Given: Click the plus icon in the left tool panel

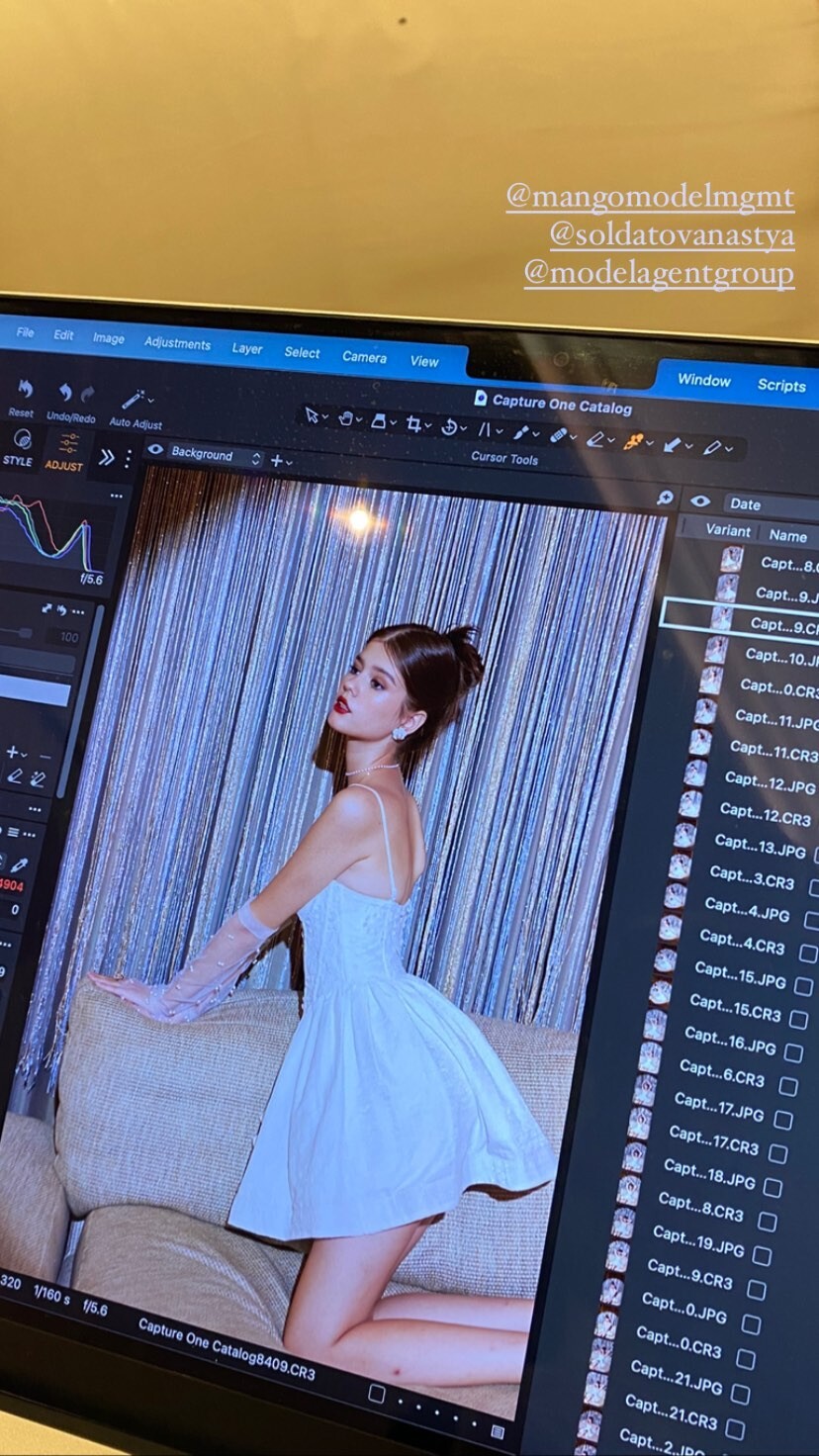Looking at the screenshot, I should [12, 752].
